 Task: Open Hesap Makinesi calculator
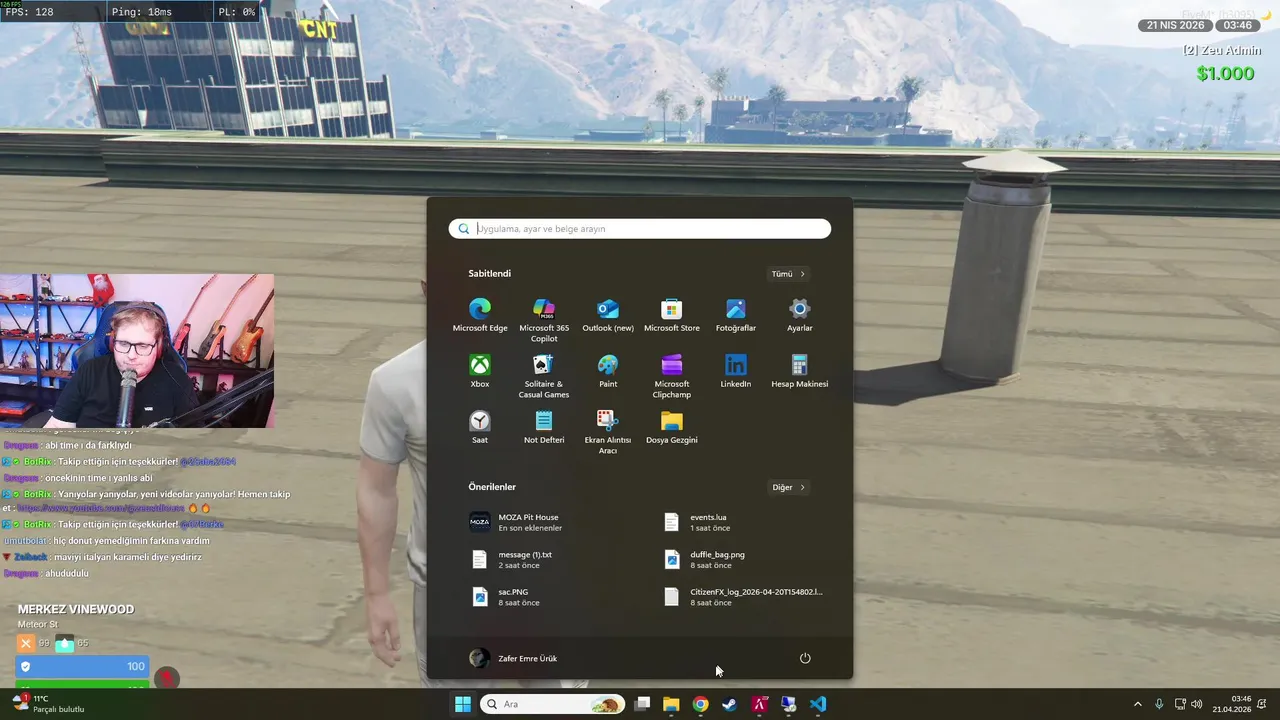tap(800, 371)
